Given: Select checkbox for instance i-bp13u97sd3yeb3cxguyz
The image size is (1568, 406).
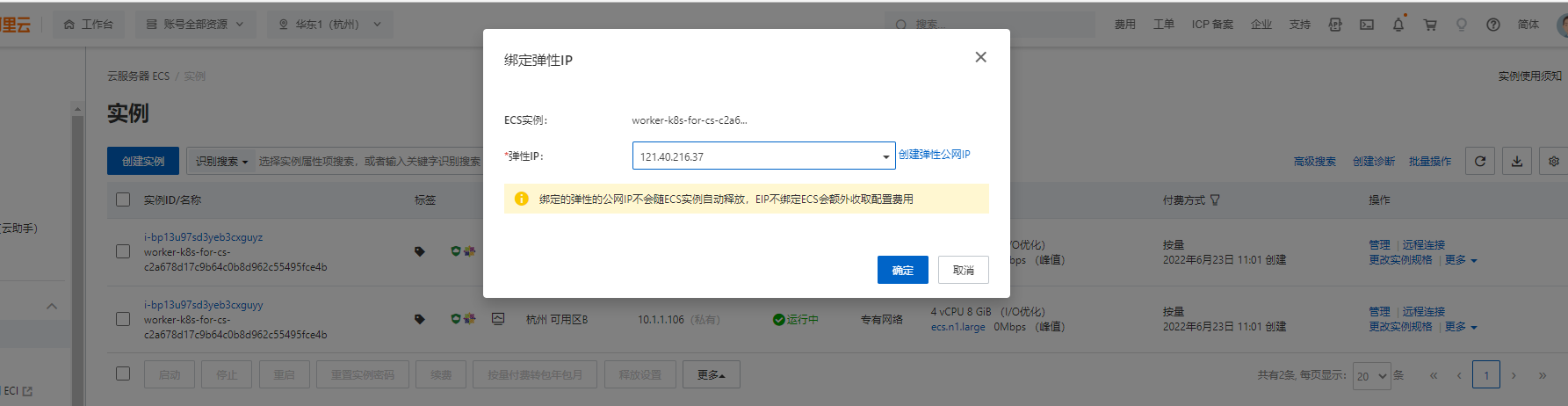Looking at the screenshot, I should click(x=123, y=251).
